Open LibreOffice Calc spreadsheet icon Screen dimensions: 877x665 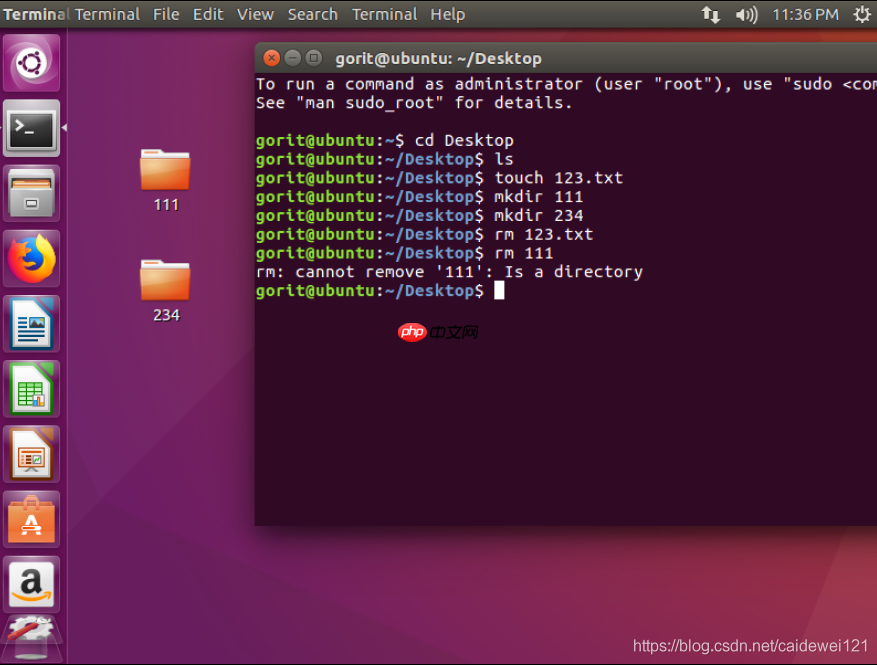point(31,389)
